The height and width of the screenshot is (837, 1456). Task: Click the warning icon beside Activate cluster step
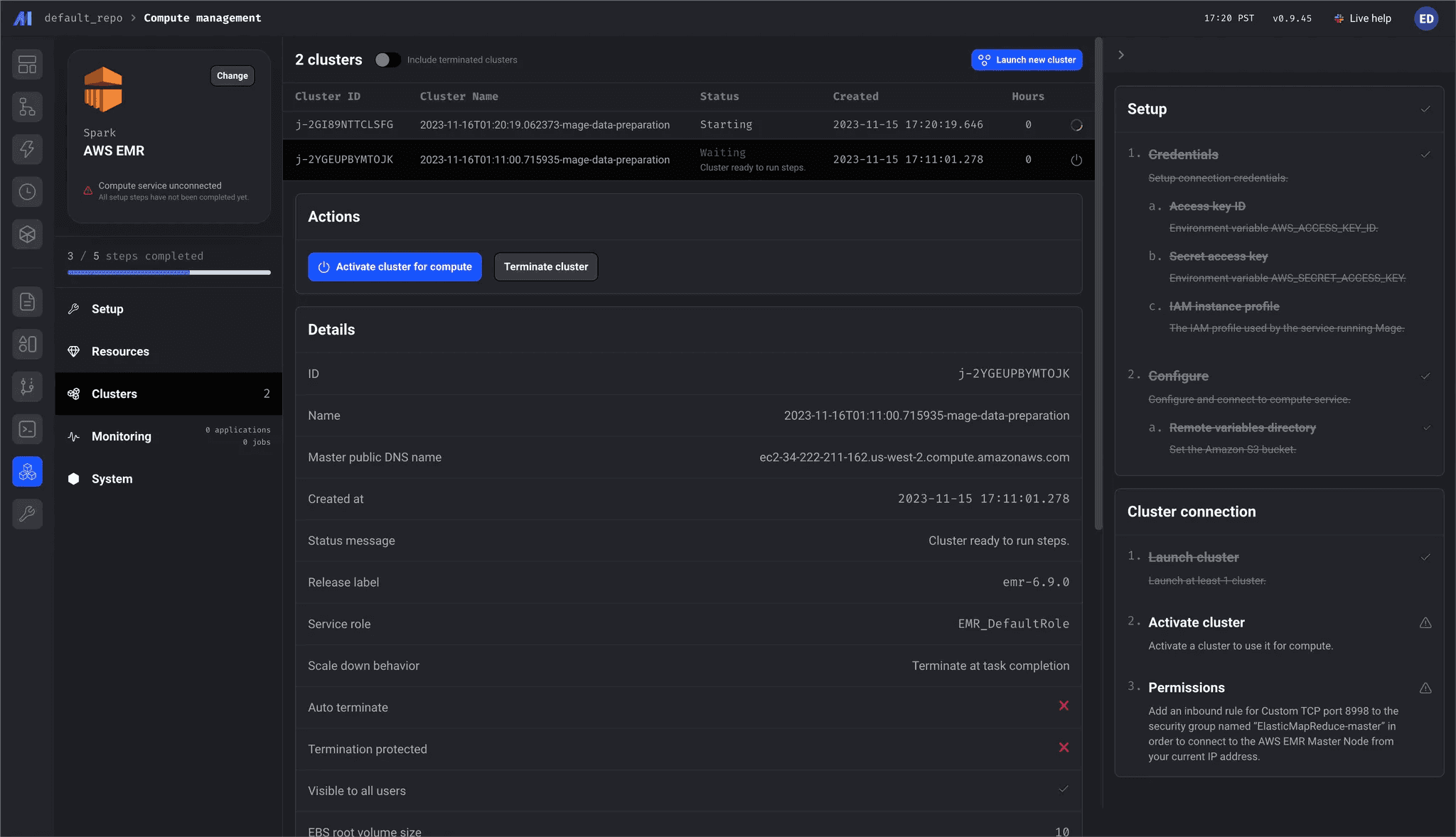tap(1425, 622)
